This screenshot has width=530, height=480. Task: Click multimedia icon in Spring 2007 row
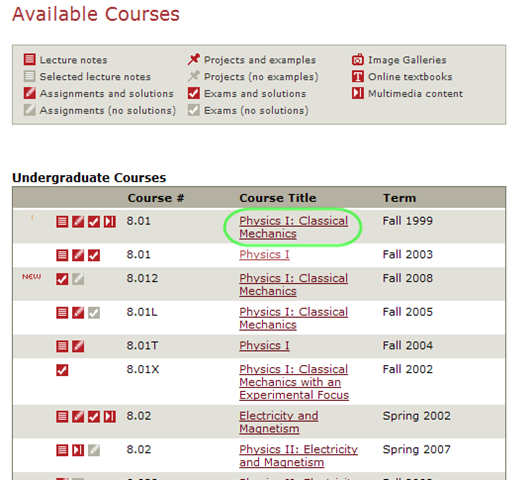(x=78, y=450)
